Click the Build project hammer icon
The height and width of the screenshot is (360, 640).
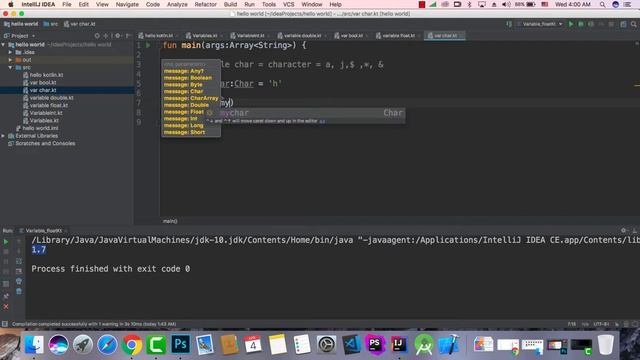click(509, 24)
